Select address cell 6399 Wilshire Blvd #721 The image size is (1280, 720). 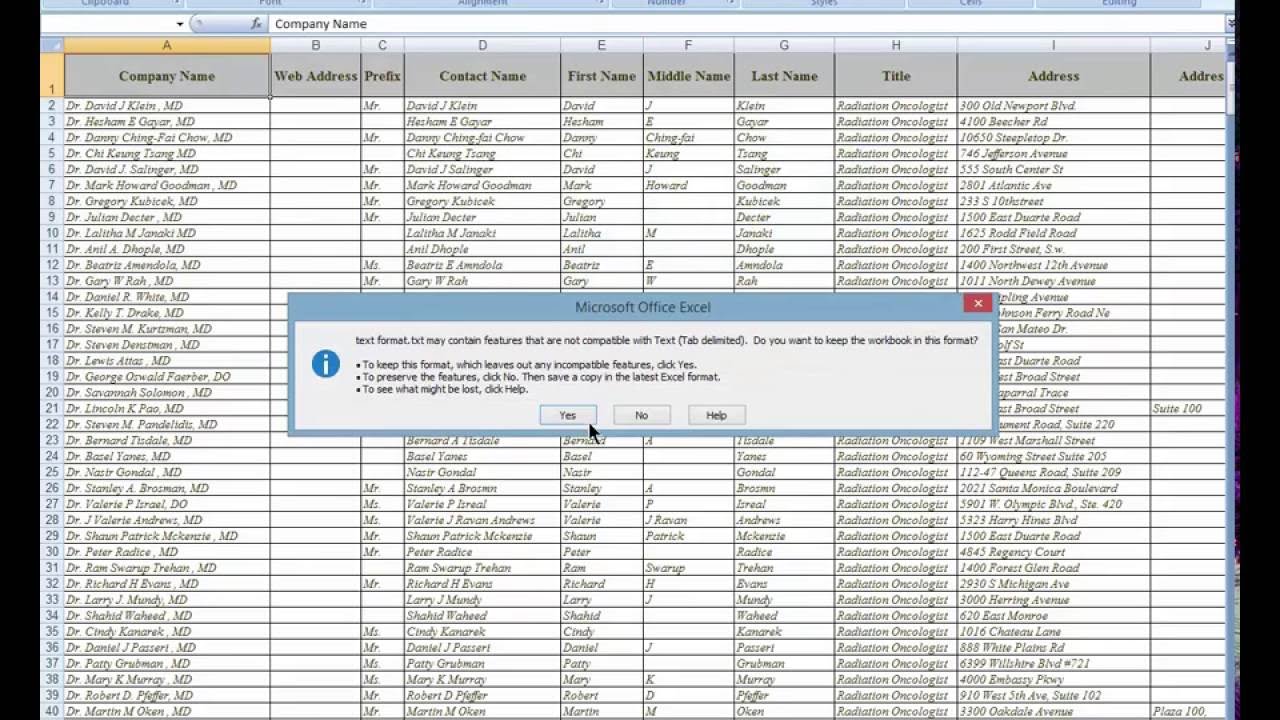point(1053,663)
